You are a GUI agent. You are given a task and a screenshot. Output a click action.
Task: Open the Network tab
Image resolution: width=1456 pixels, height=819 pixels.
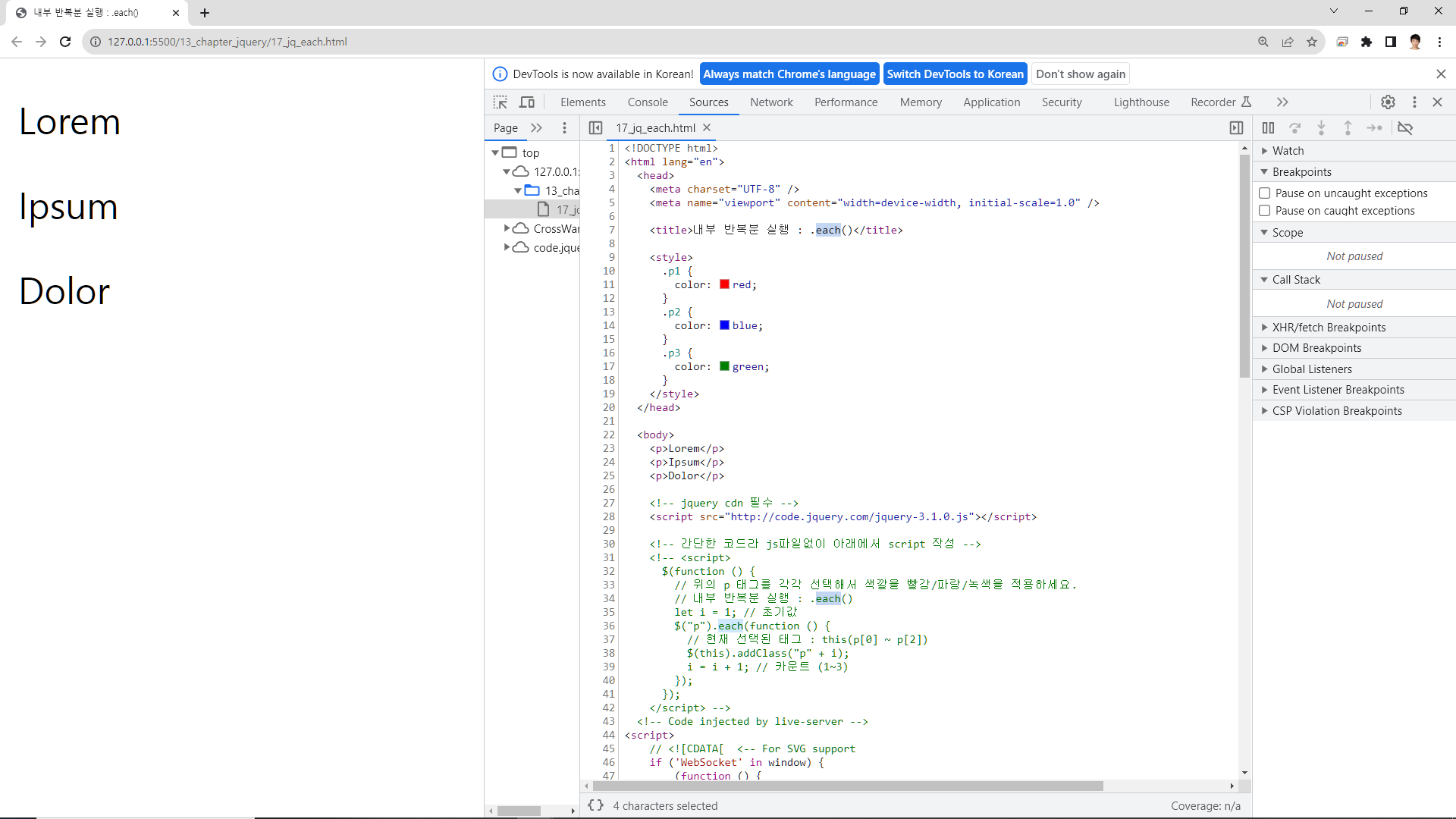(771, 102)
